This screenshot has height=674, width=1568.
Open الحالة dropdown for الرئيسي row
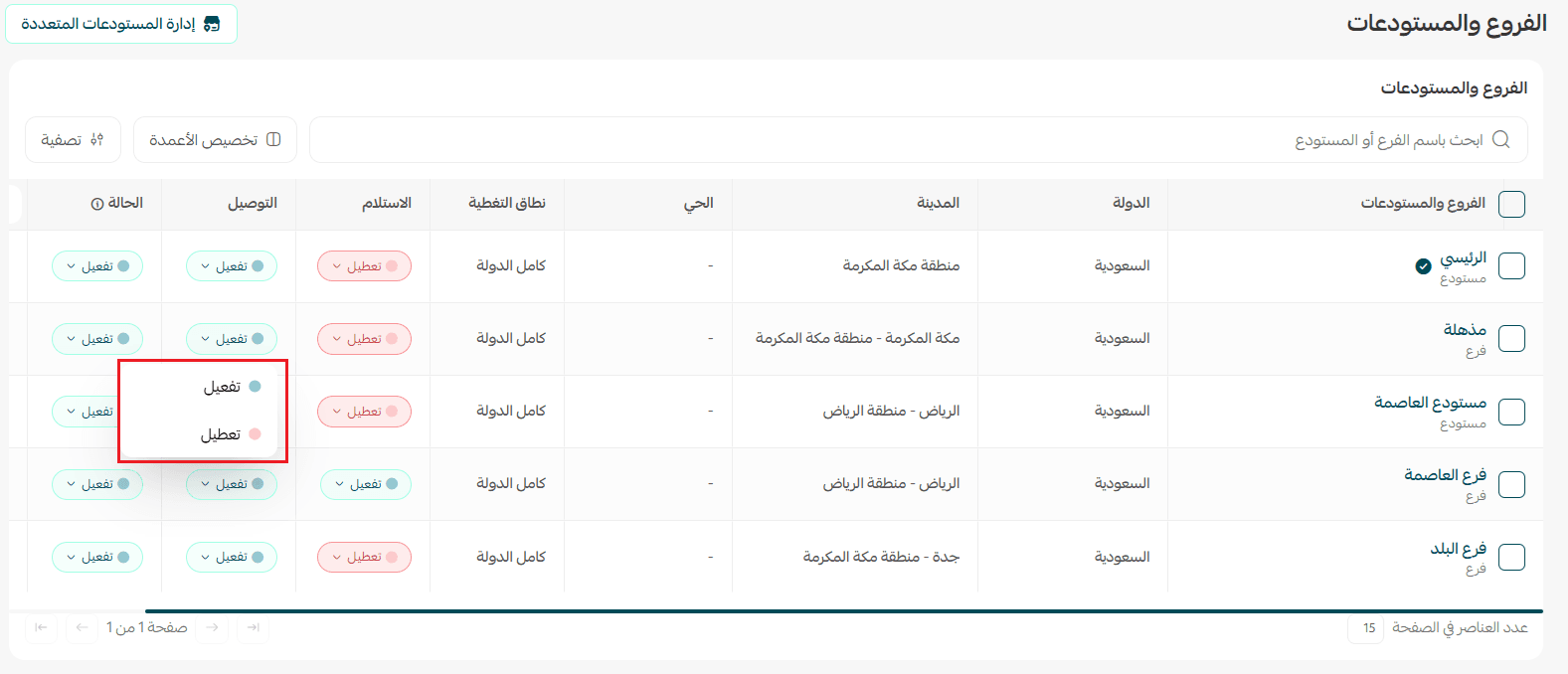tap(97, 266)
